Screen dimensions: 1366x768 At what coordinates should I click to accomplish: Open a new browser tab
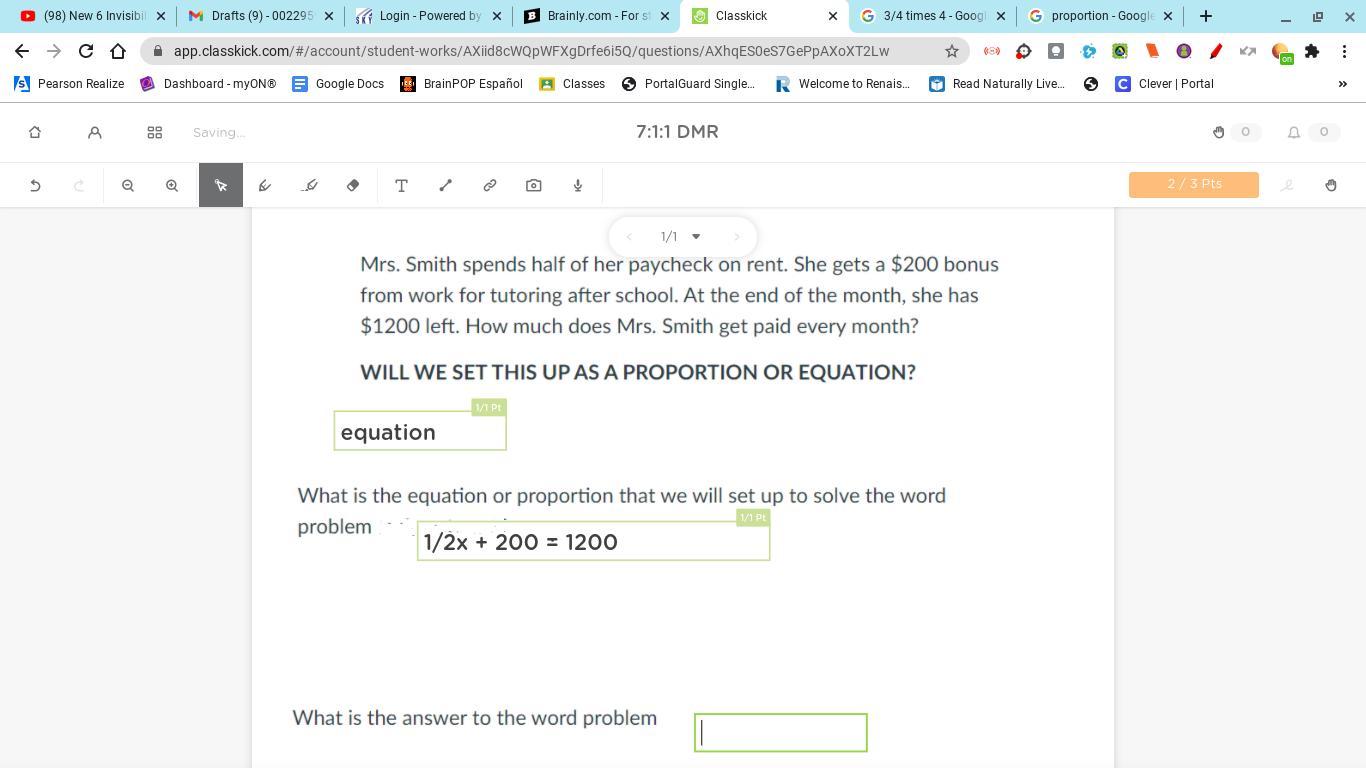pyautogui.click(x=1206, y=16)
